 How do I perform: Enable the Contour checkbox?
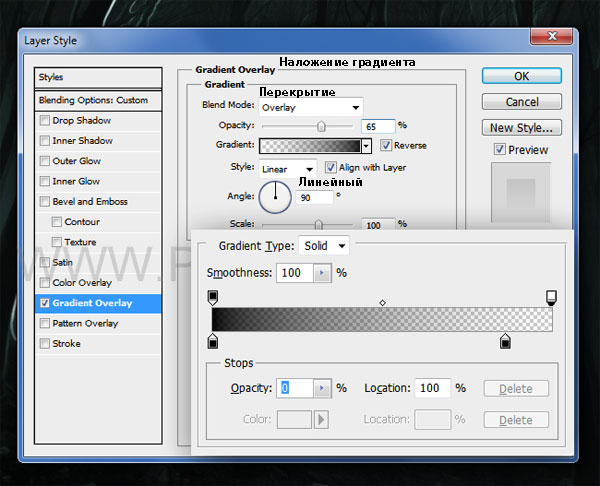tap(57, 222)
